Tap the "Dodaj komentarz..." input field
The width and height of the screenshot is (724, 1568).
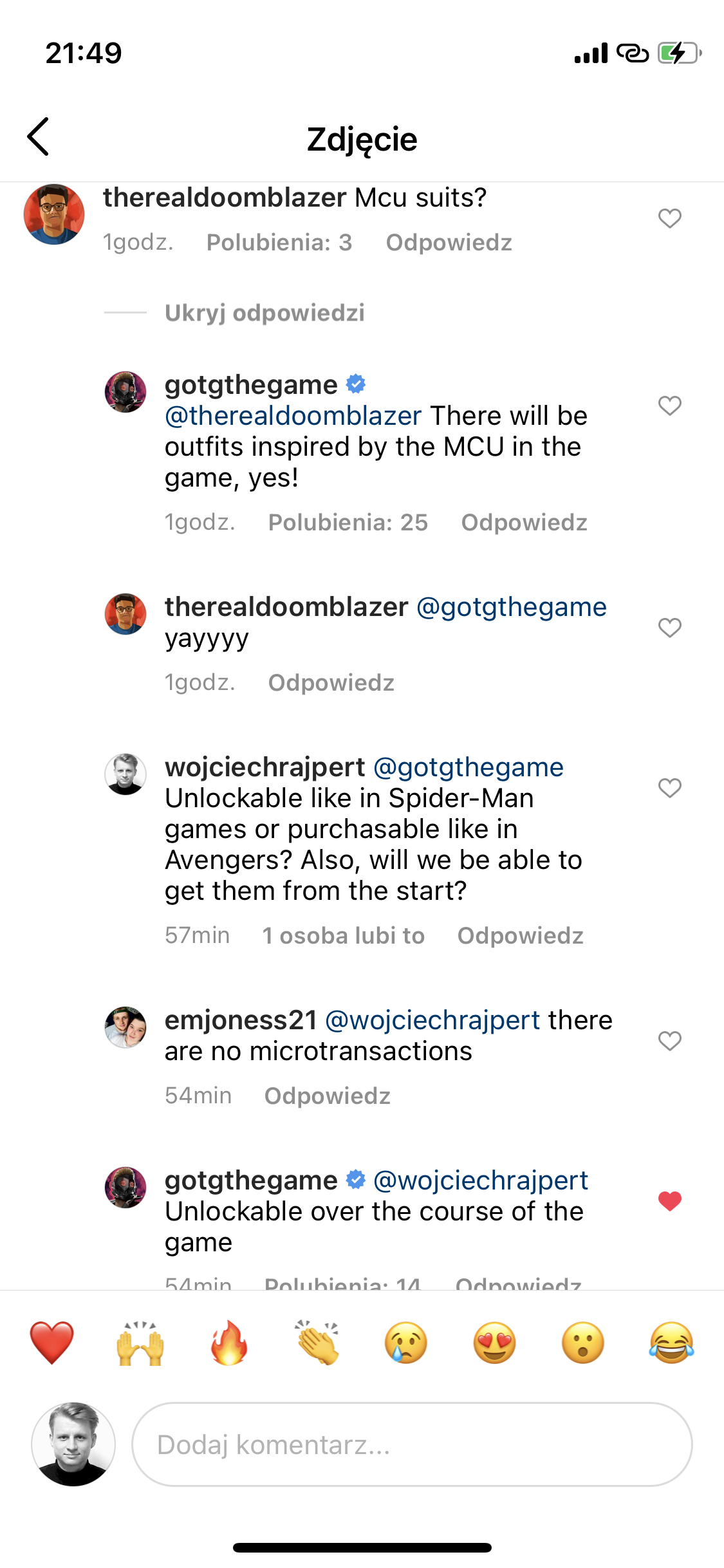(412, 1444)
